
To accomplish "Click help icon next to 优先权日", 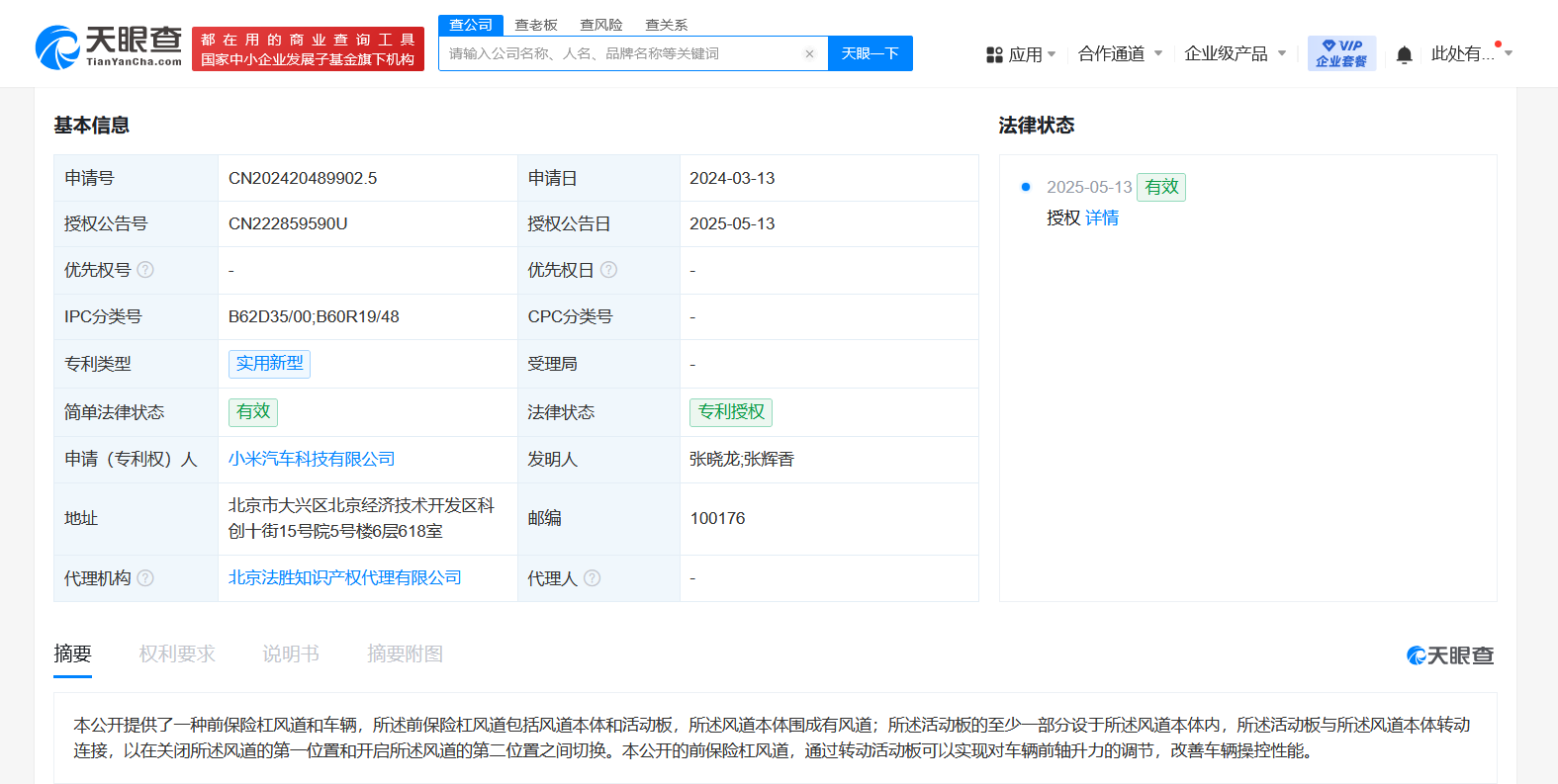I will [x=609, y=270].
